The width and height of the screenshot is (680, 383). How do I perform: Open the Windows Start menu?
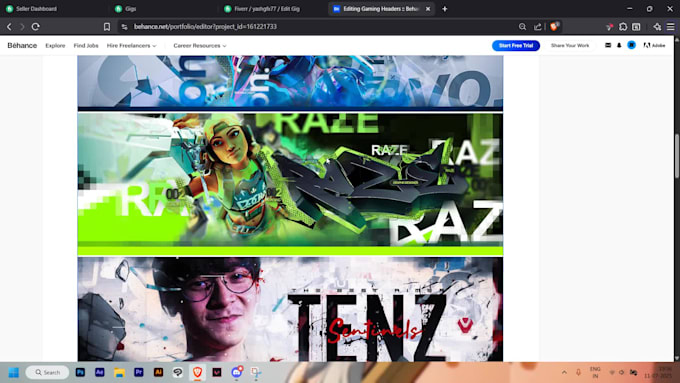14,373
